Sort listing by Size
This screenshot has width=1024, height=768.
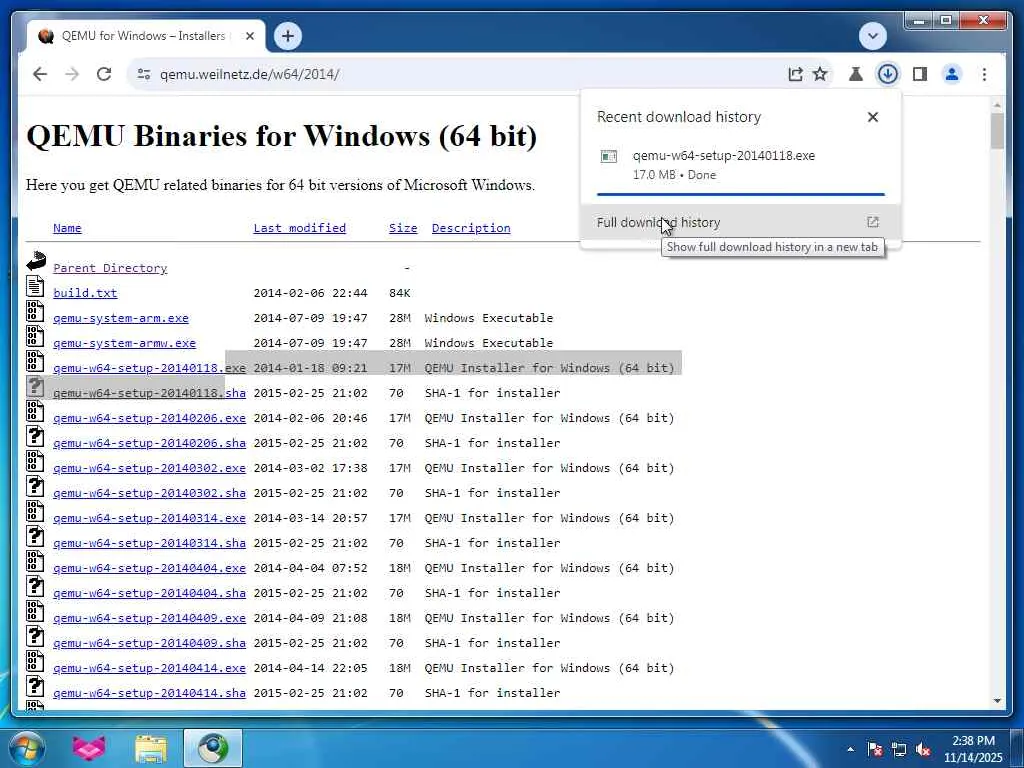[x=403, y=228]
